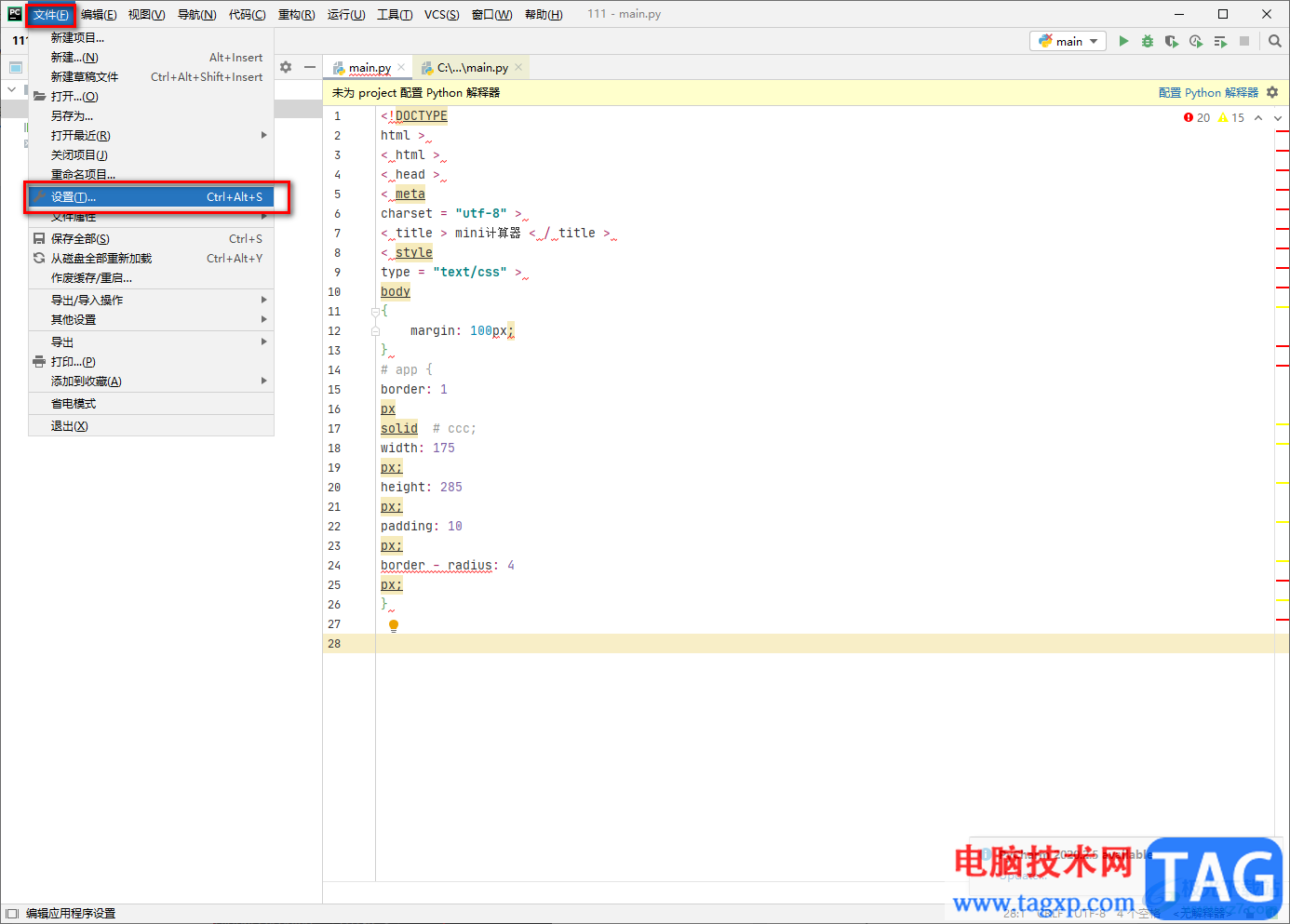Toggle 省电模式 menu item
Viewport: 1290px width, 924px height.
pyautogui.click(x=152, y=404)
